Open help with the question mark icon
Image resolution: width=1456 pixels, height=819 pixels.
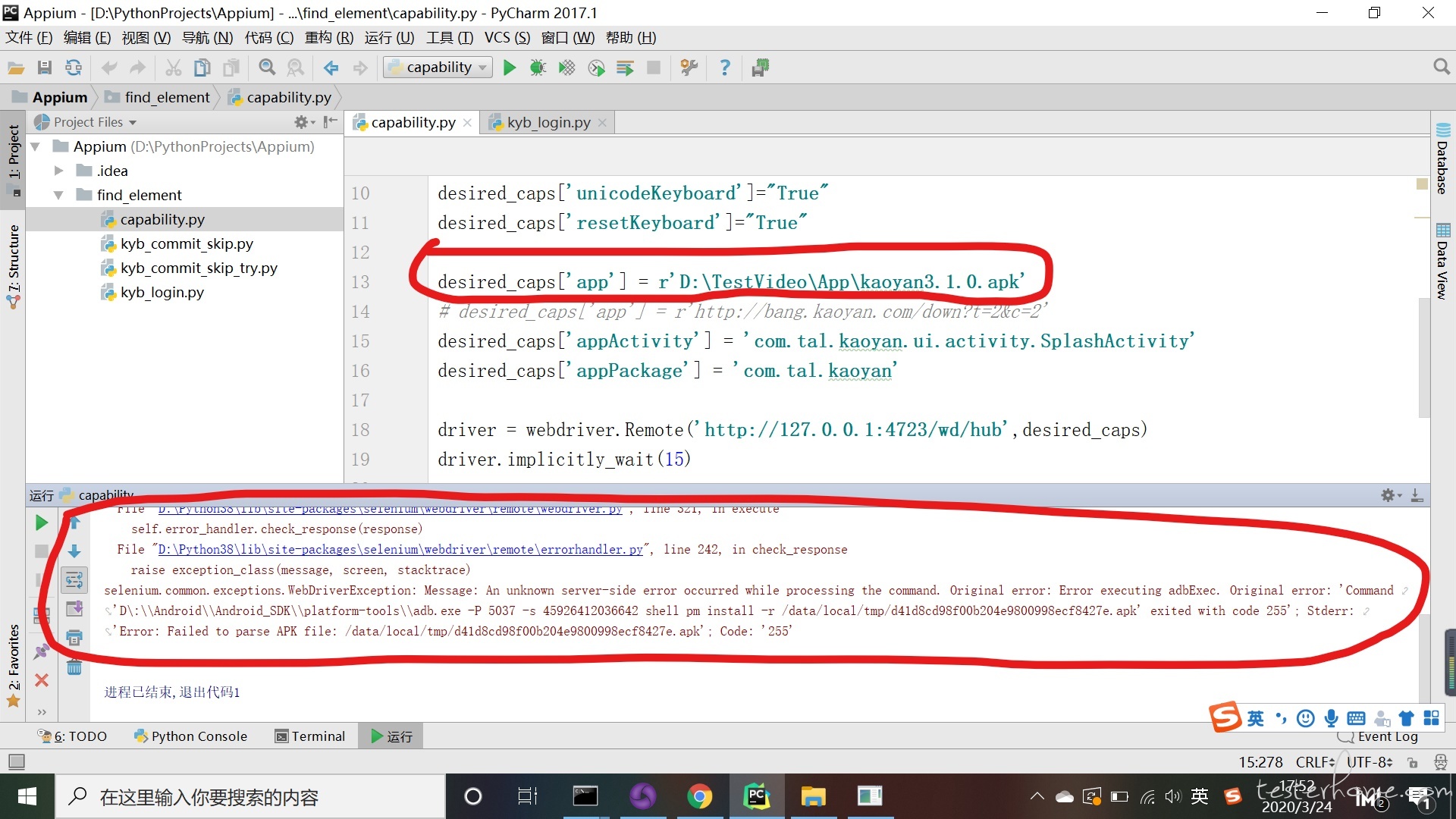click(725, 68)
